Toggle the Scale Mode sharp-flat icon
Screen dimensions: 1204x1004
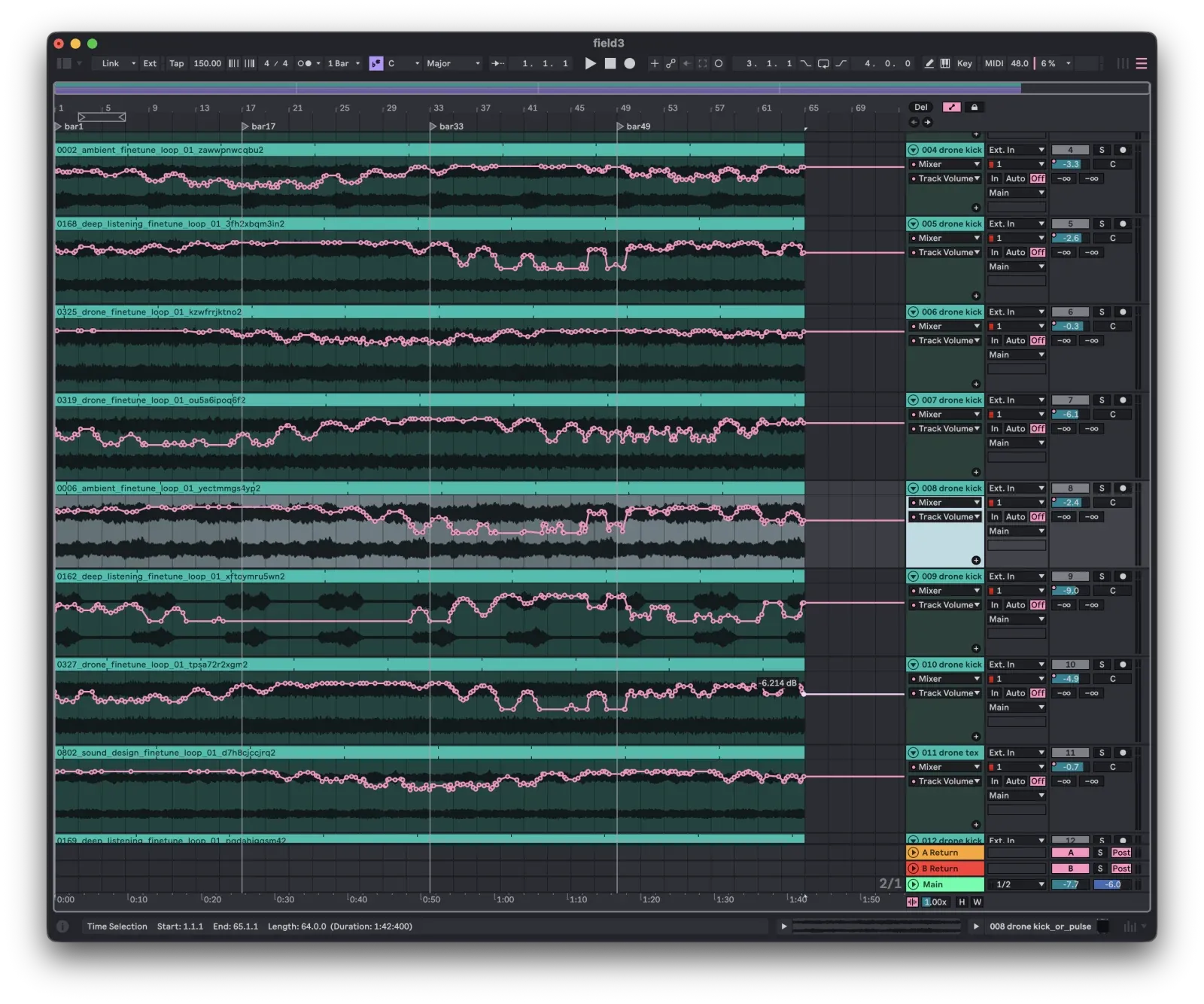tap(376, 63)
